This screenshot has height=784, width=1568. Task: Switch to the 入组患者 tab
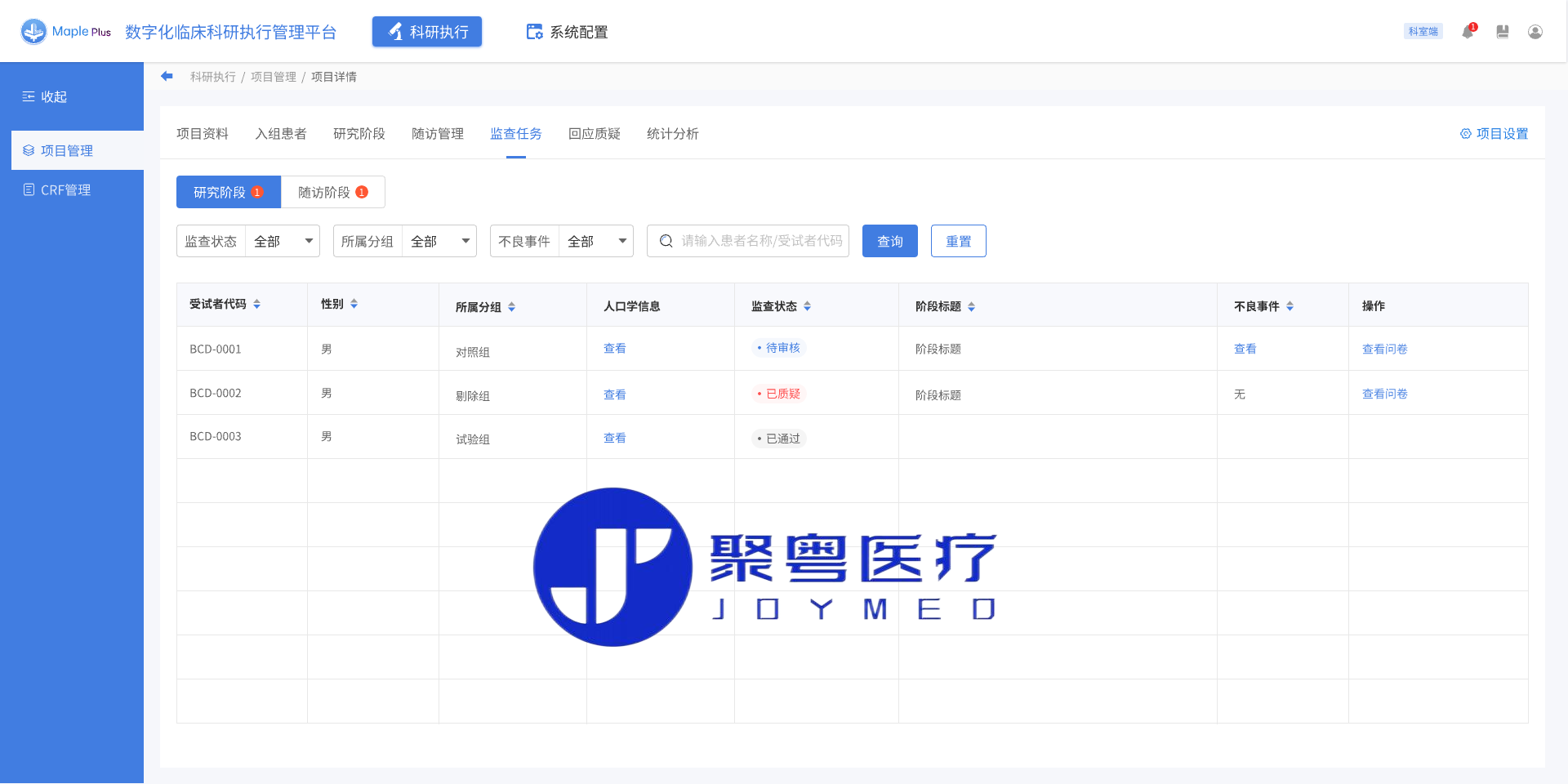tap(280, 133)
